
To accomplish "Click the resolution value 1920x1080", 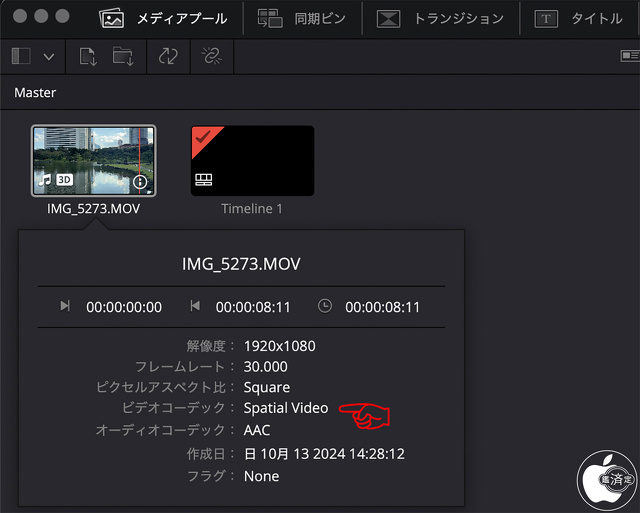I will [280, 346].
